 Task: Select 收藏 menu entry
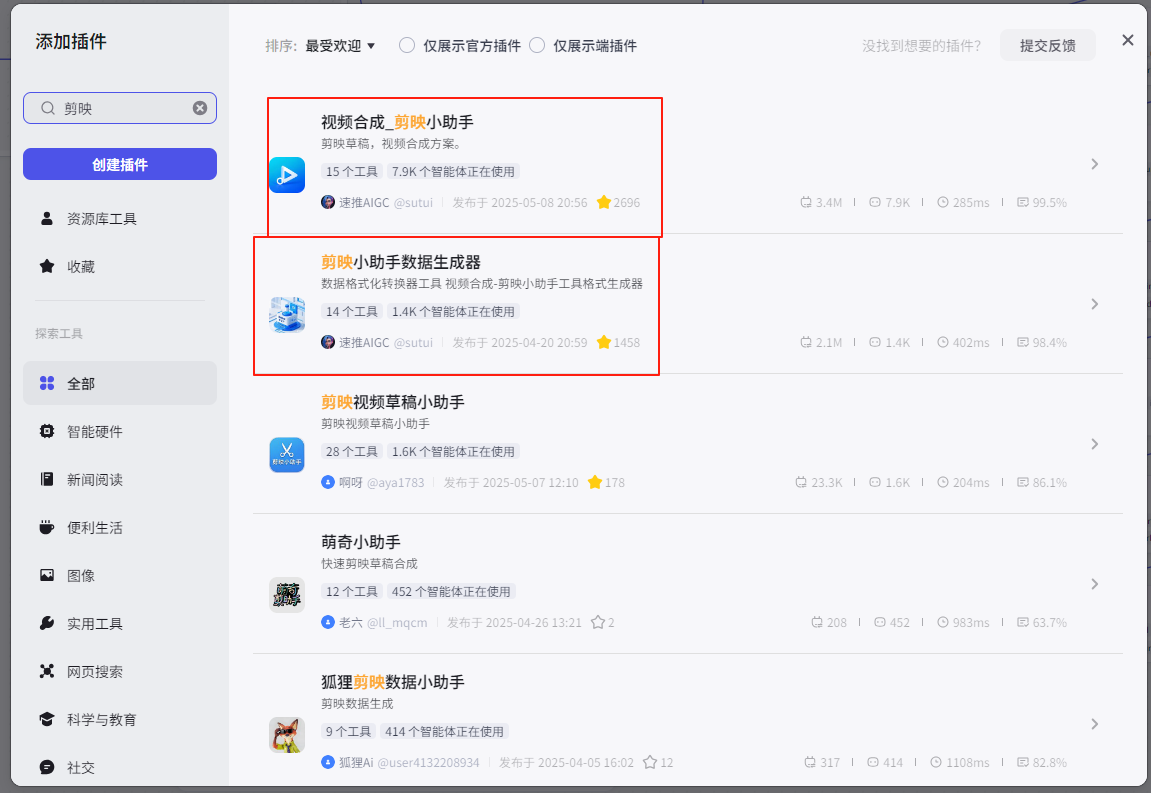point(120,267)
